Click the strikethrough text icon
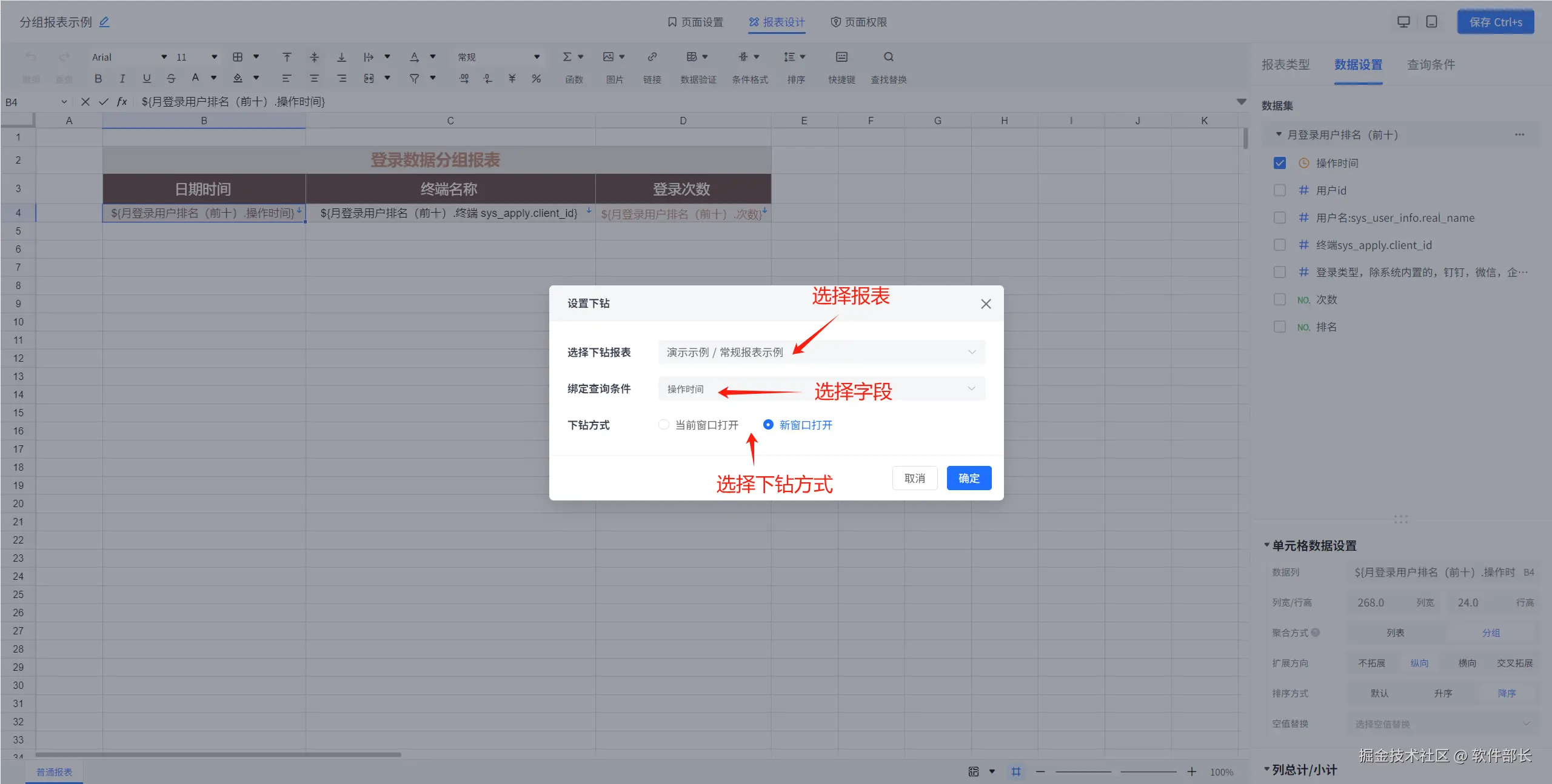 pos(171,78)
